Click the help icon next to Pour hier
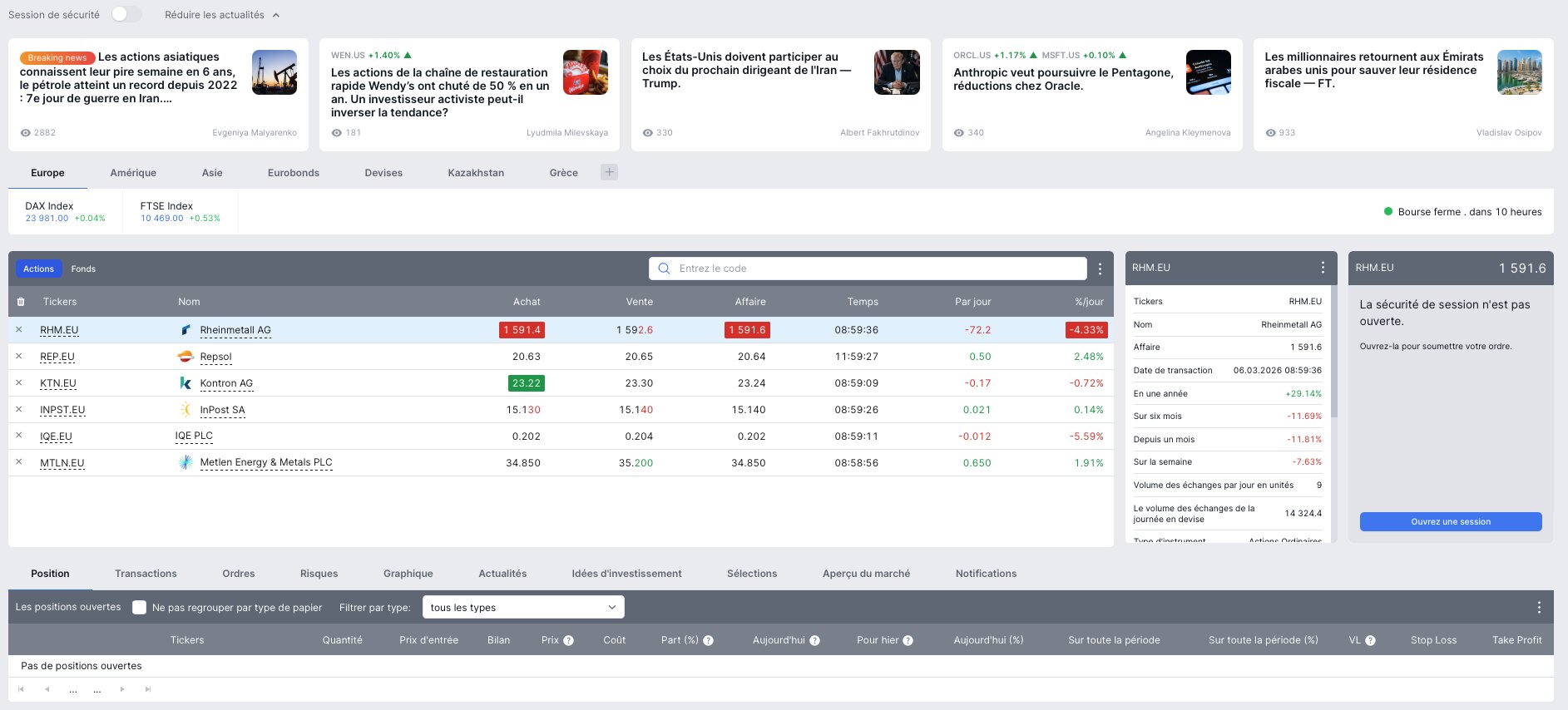 click(908, 640)
